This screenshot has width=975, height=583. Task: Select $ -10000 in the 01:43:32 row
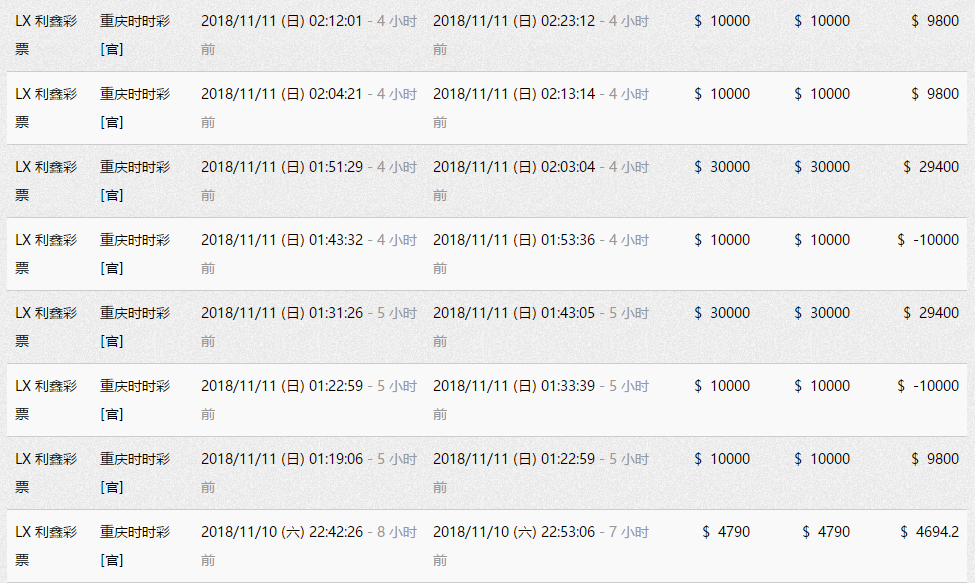(928, 240)
